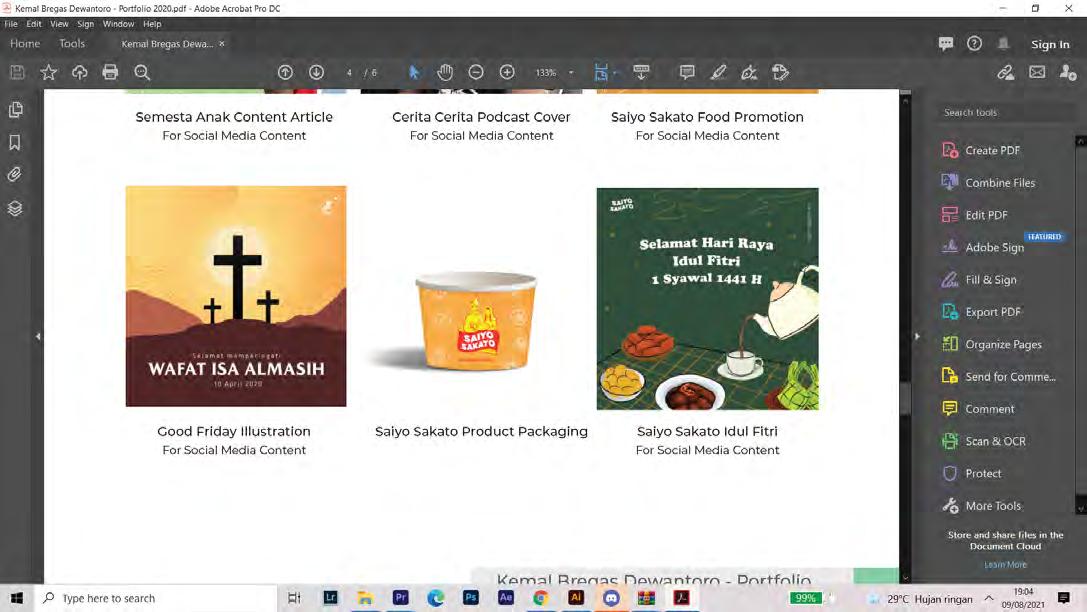
Task: Open Chrome from the taskbar
Action: 541,597
